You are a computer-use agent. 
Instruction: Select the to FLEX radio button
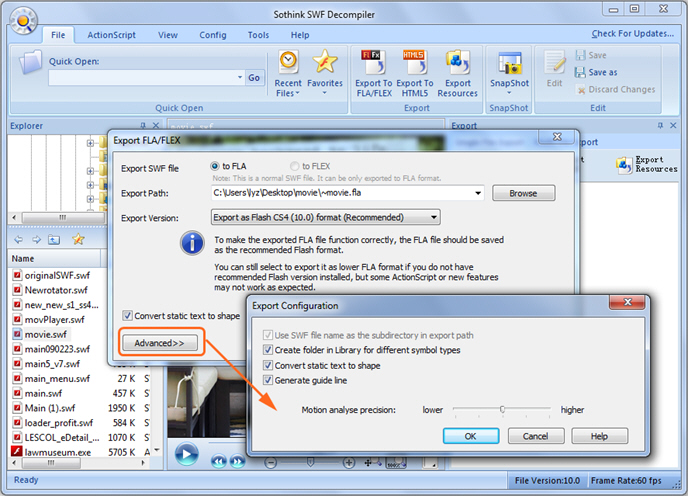click(294, 166)
